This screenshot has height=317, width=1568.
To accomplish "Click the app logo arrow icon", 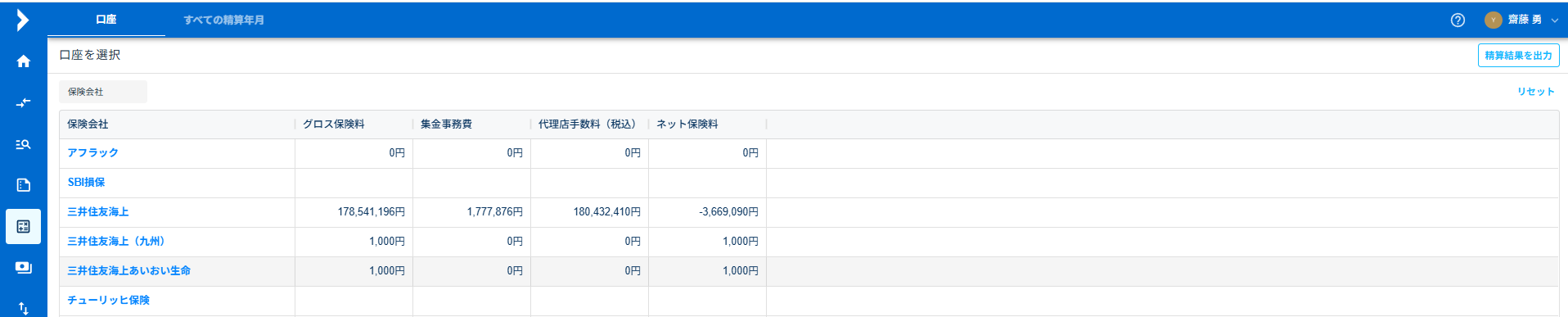I will coord(23,20).
